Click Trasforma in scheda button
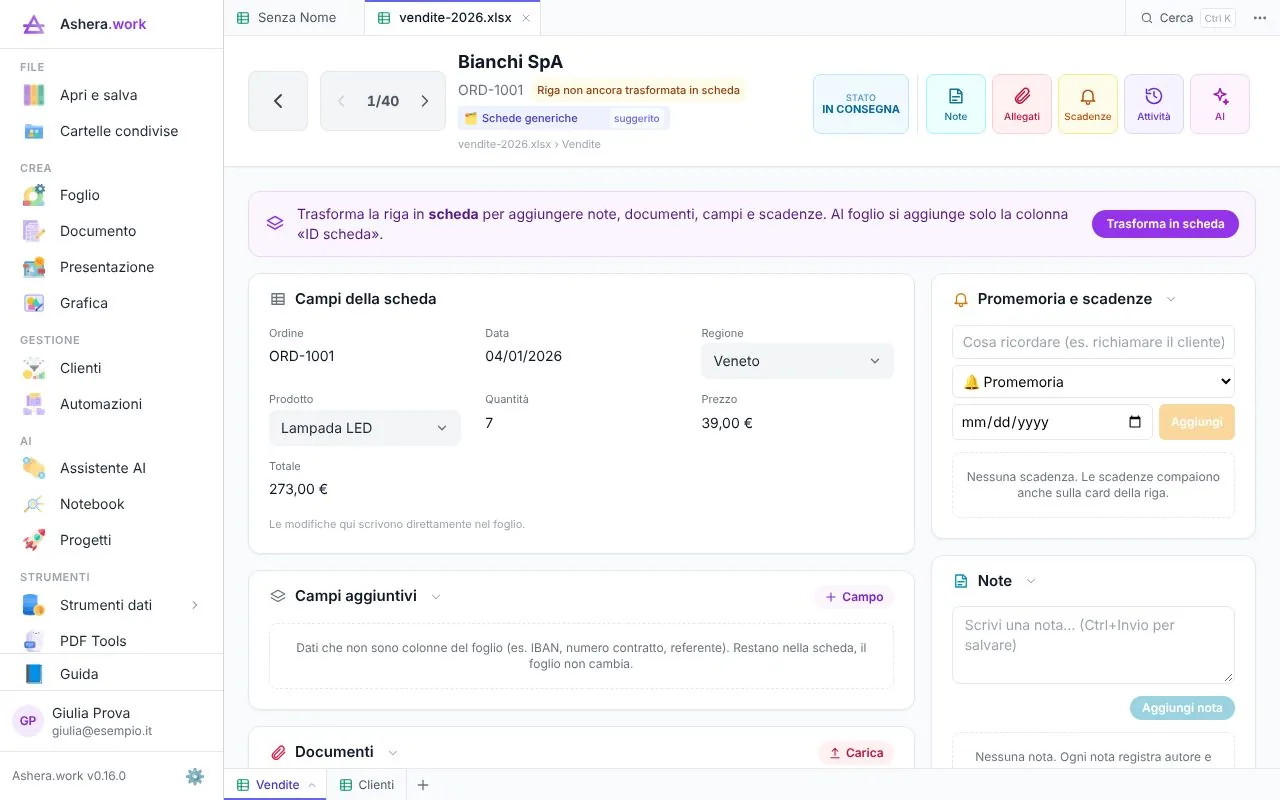Screen dimensions: 1280x800 tap(1165, 224)
